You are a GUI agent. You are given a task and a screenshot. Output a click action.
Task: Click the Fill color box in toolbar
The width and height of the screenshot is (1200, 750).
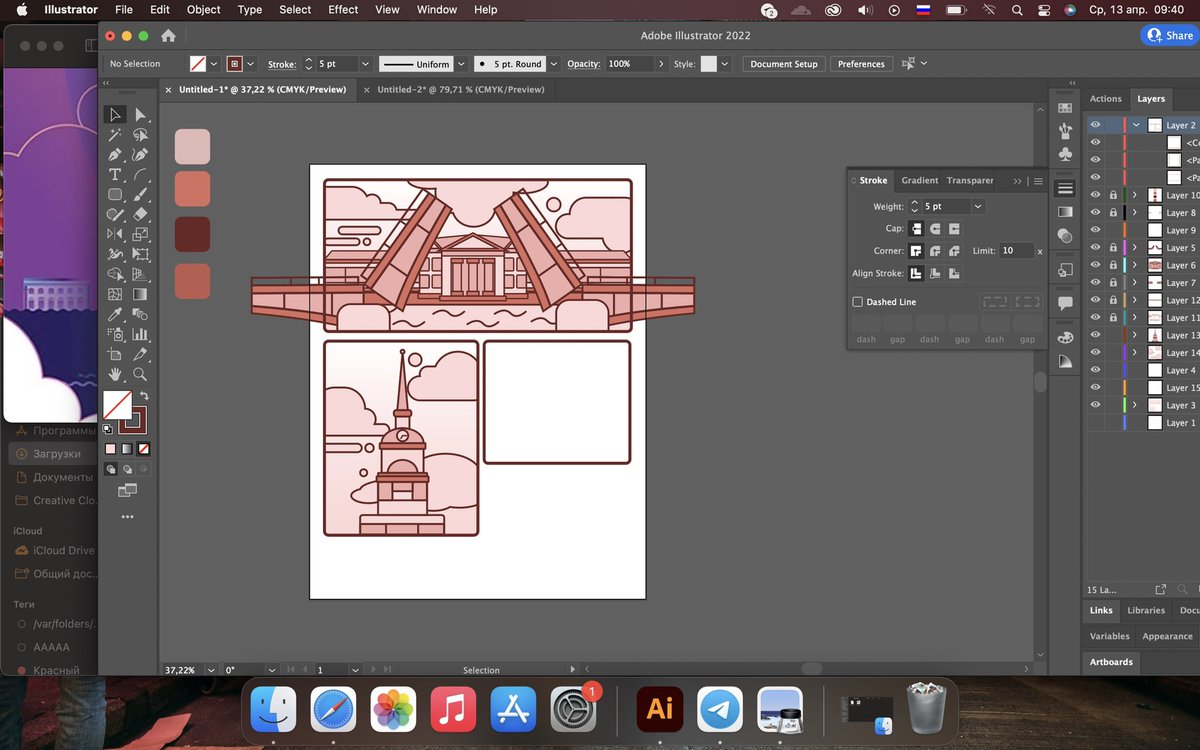click(117, 404)
